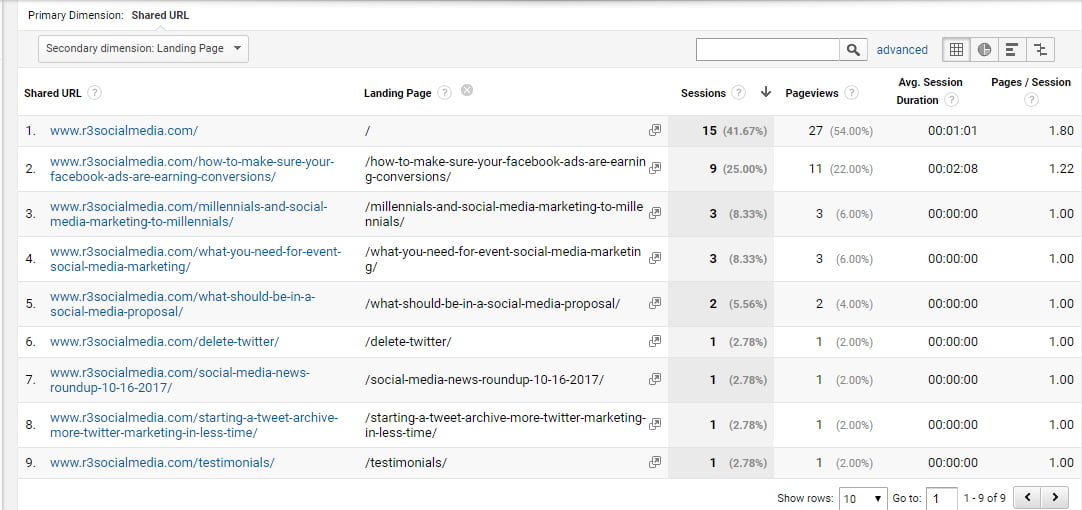The width and height of the screenshot is (1082, 510).
Task: Click the 15 (41.67%) sessions cell
Action: [721, 131]
